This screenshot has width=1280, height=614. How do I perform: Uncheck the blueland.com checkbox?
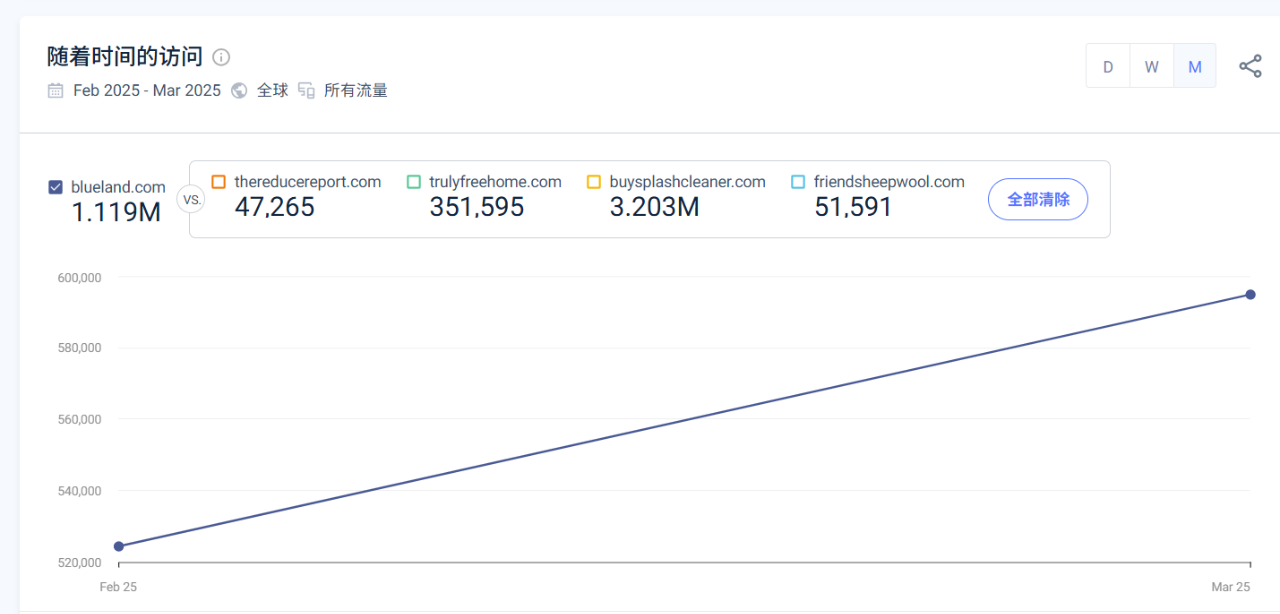pyautogui.click(x=56, y=187)
